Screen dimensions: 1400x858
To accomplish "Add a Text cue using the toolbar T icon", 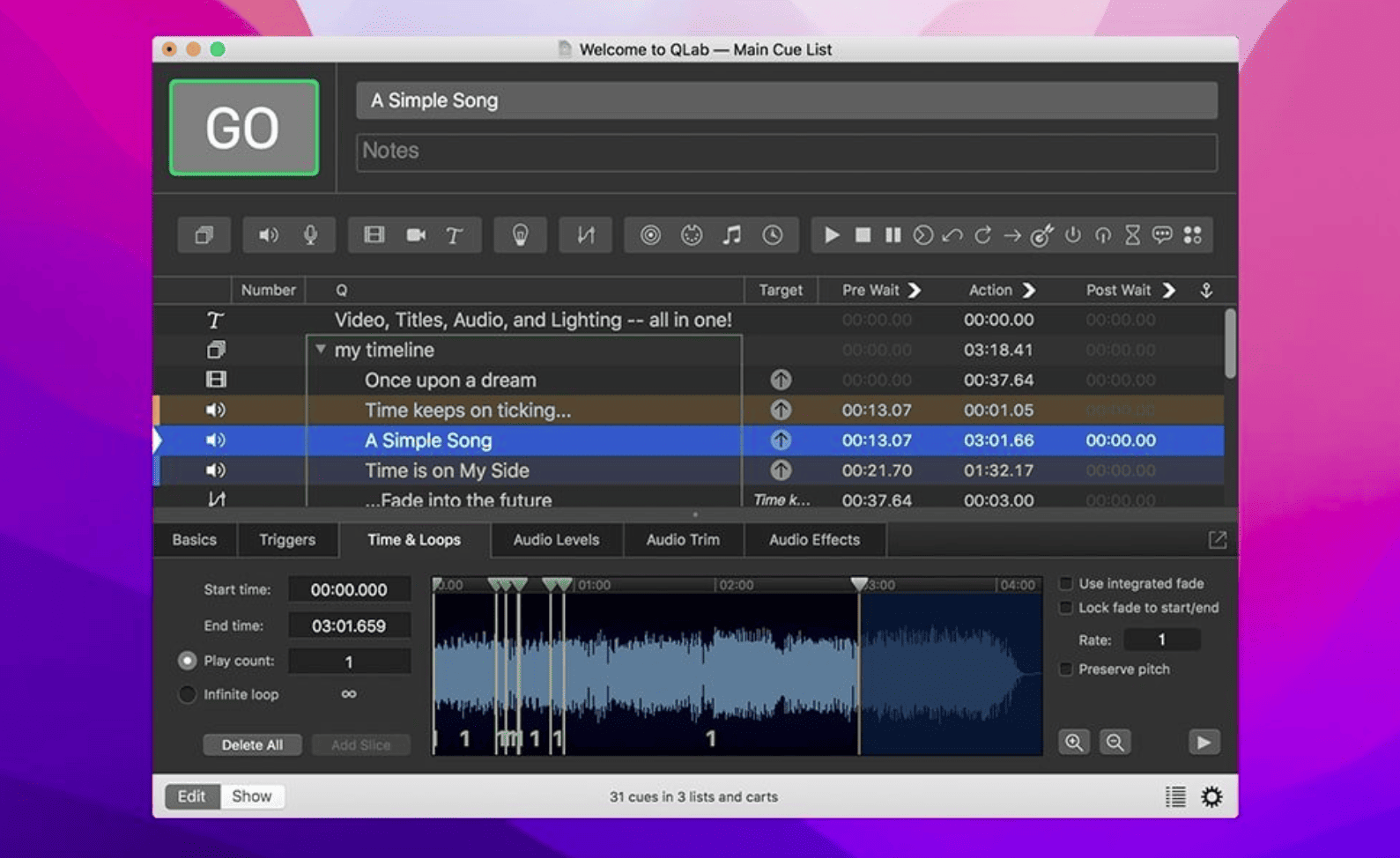I will (454, 235).
